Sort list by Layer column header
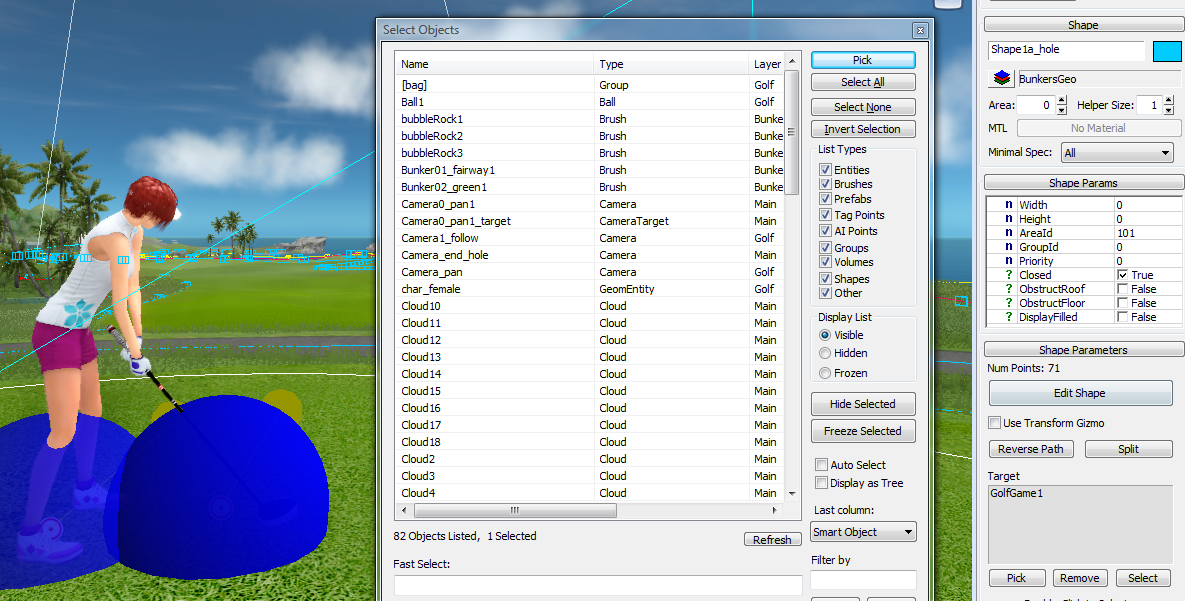The image size is (1185, 601). tap(767, 64)
